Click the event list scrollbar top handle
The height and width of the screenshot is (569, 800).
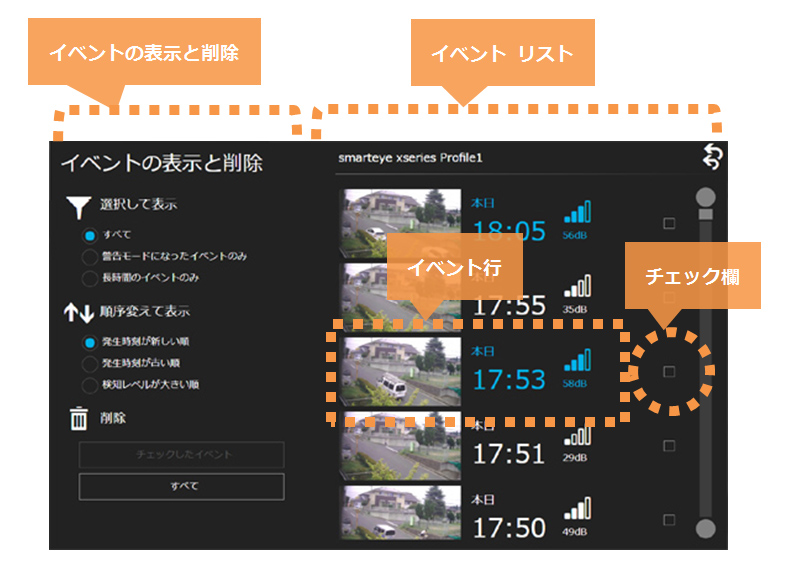[706, 196]
